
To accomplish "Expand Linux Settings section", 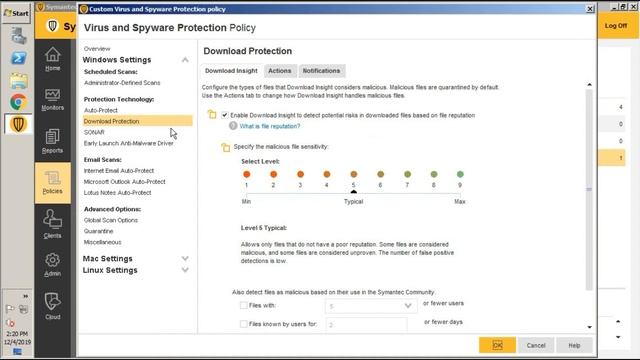I will pyautogui.click(x=185, y=270).
